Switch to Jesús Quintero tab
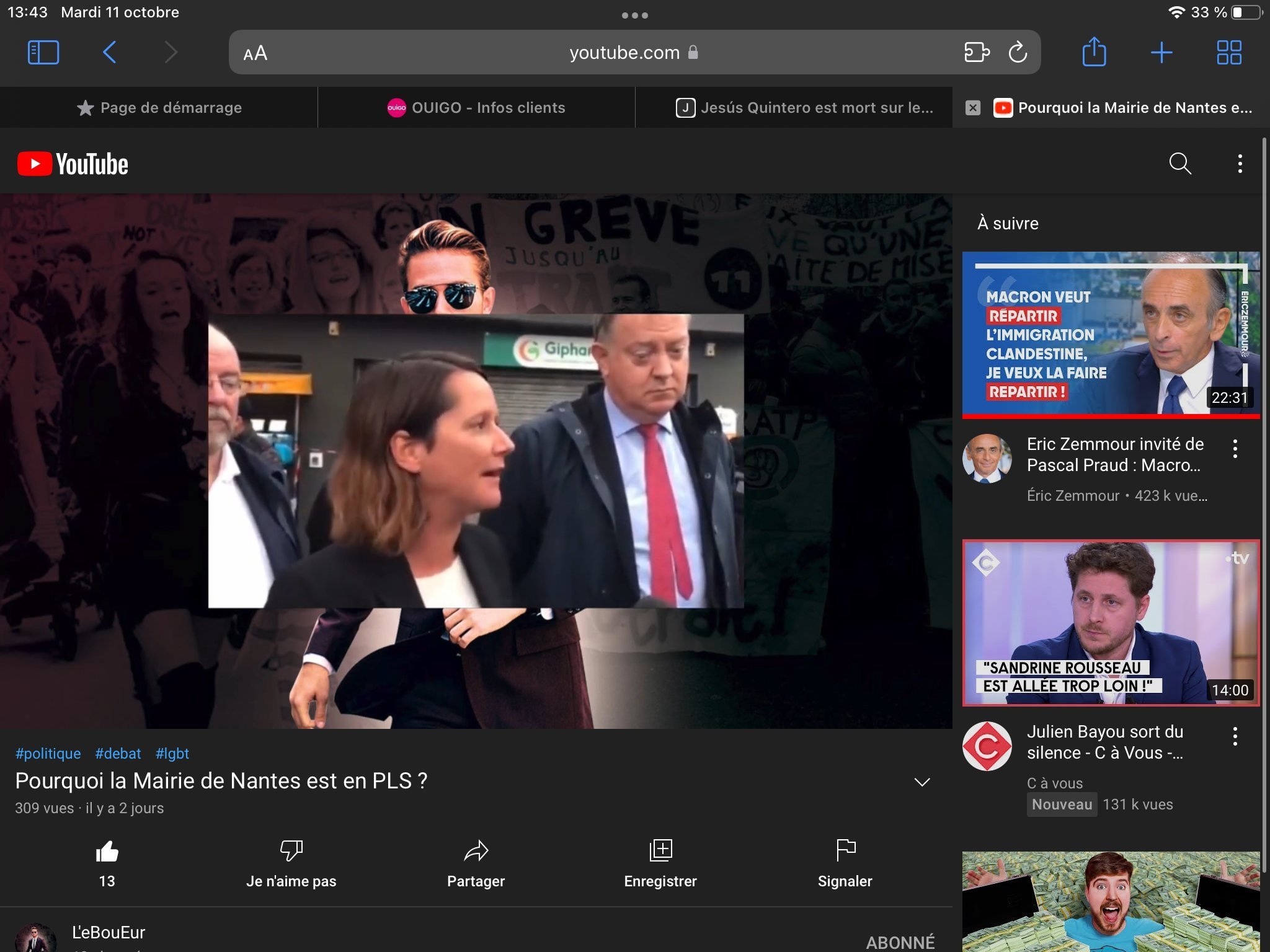 coord(804,108)
